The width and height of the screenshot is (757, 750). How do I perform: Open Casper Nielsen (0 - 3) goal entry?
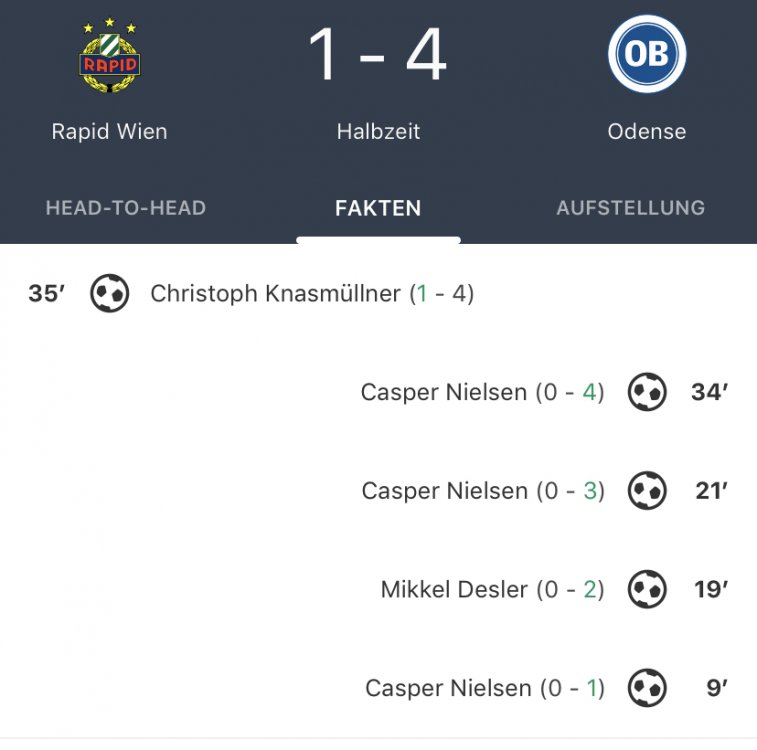pos(483,491)
